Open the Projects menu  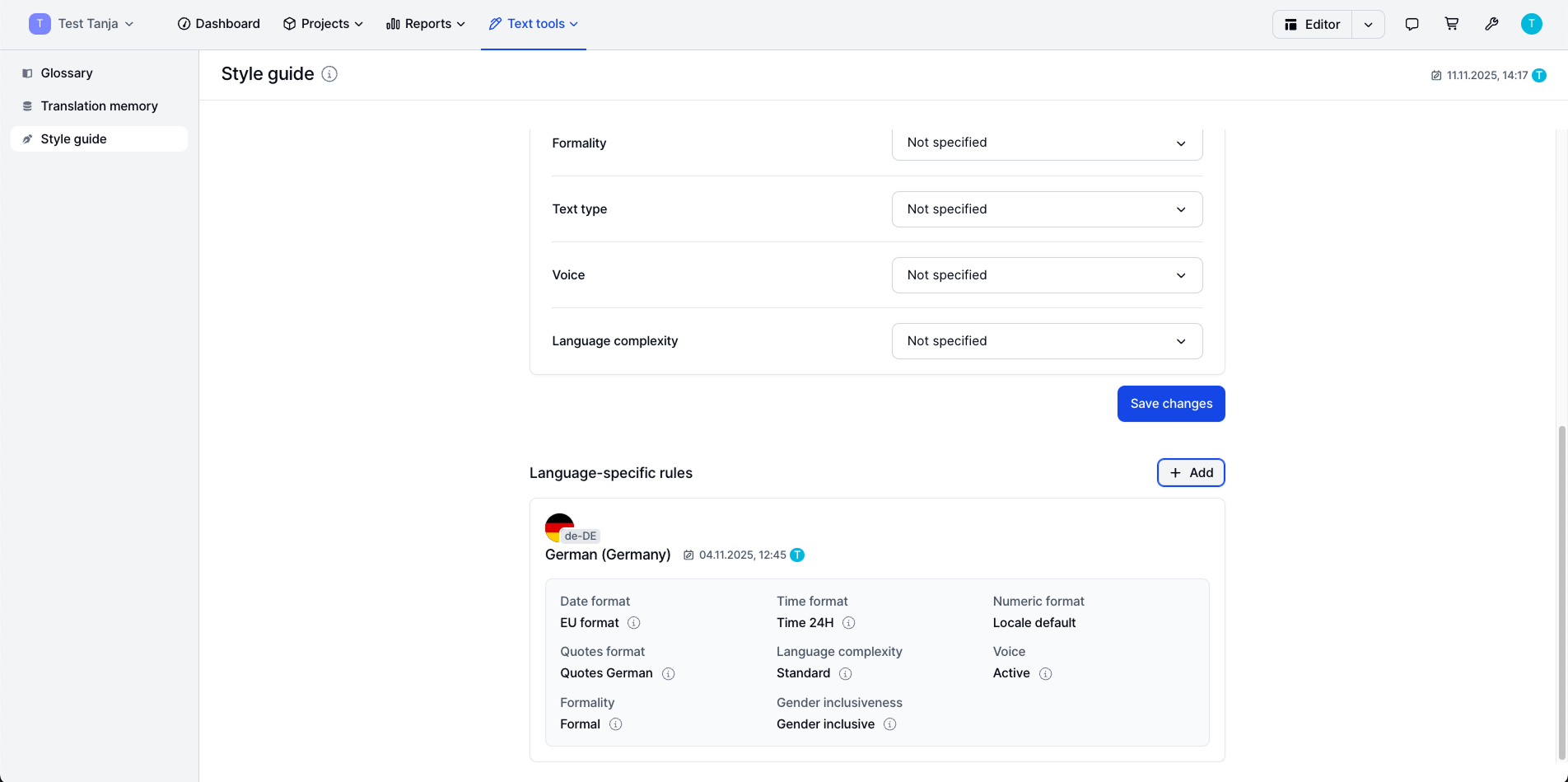point(323,24)
